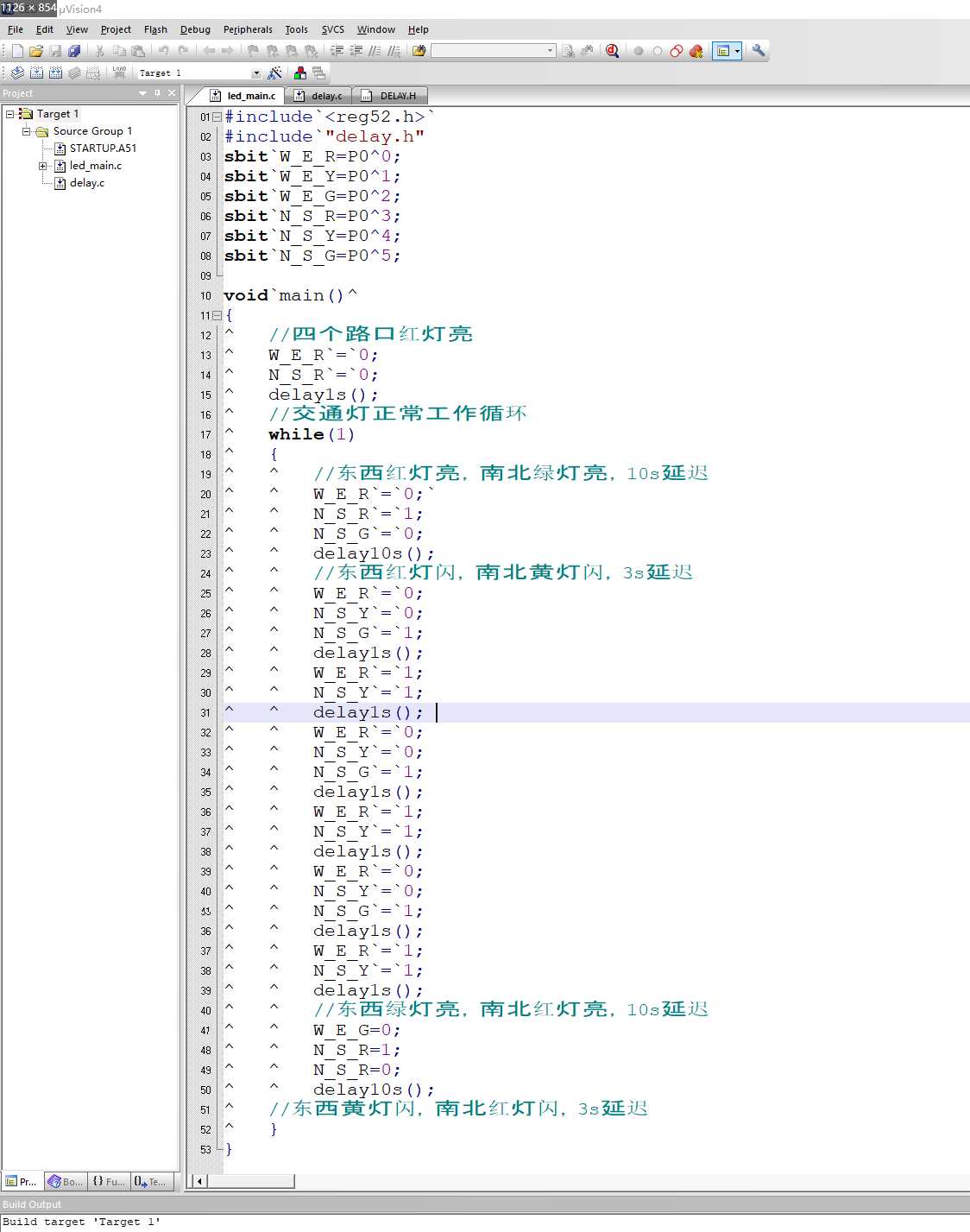Open the window layout dropdown arrow
The height and width of the screenshot is (1232, 970).
pyautogui.click(x=737, y=51)
